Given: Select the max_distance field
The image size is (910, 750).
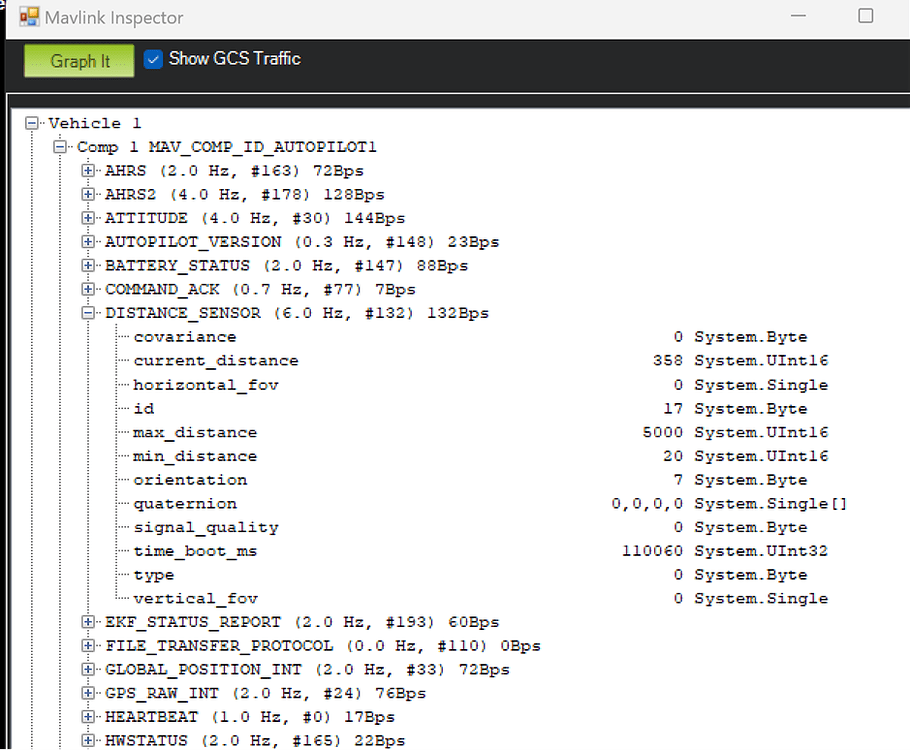Looking at the screenshot, I should click(199, 432).
